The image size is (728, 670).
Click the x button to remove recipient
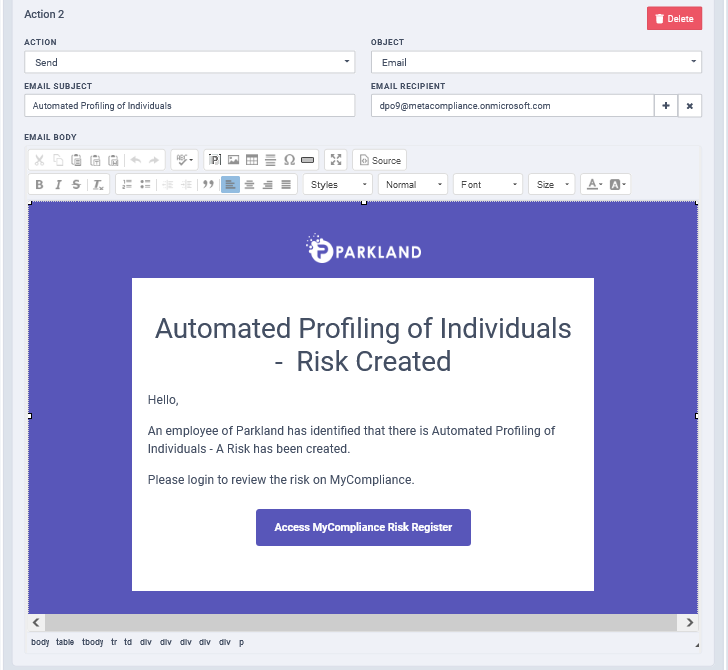click(690, 106)
